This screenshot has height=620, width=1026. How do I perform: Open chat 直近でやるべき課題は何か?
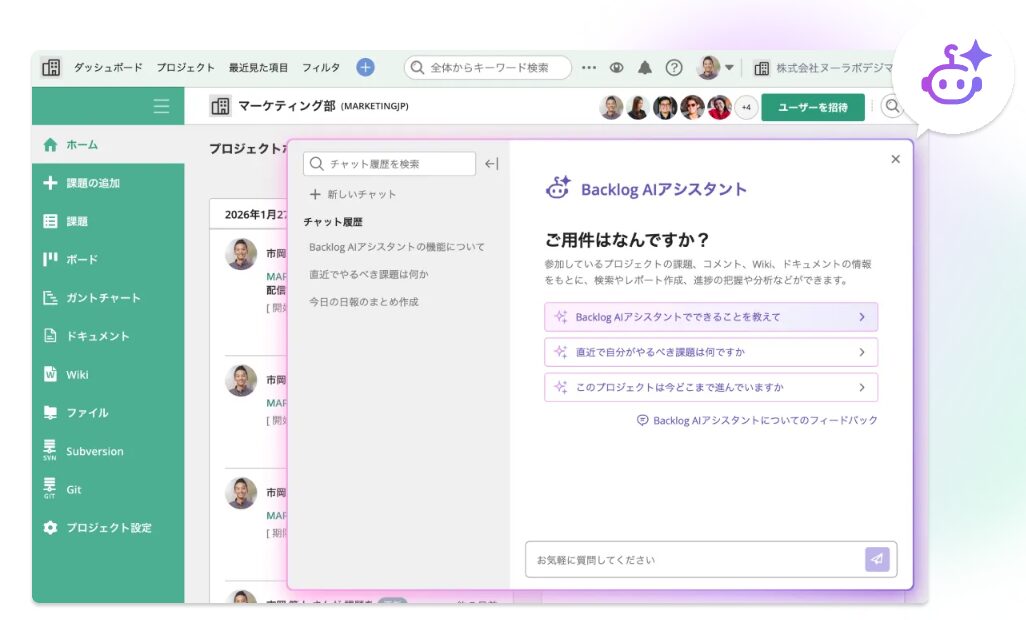click(368, 274)
